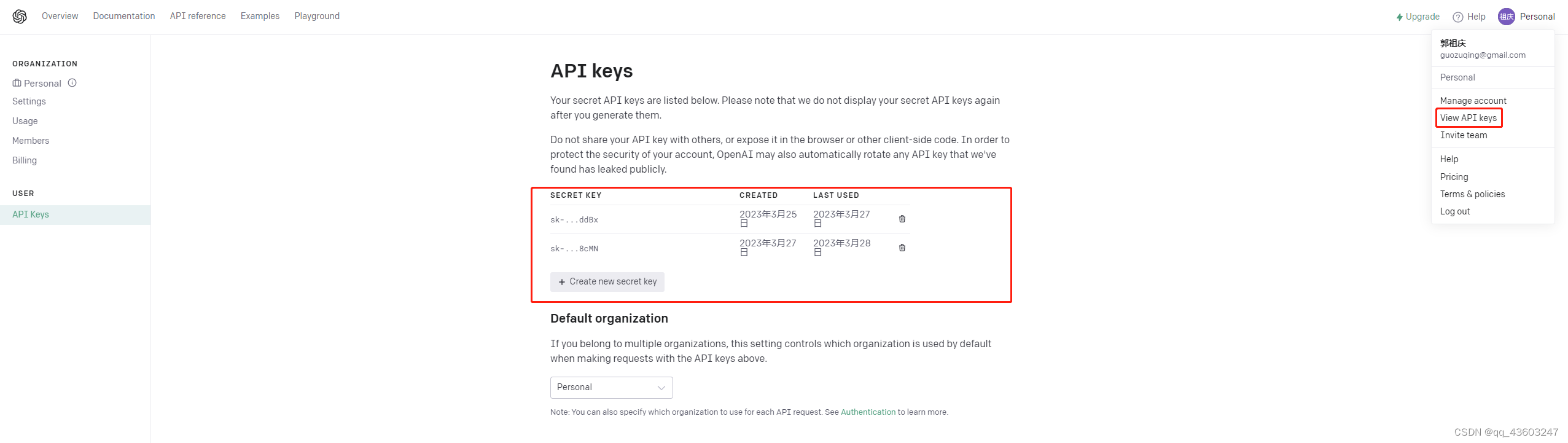Viewport: 1568px width, 443px height.
Task: Delete the sk-...8cMN secret key
Action: tap(902, 248)
